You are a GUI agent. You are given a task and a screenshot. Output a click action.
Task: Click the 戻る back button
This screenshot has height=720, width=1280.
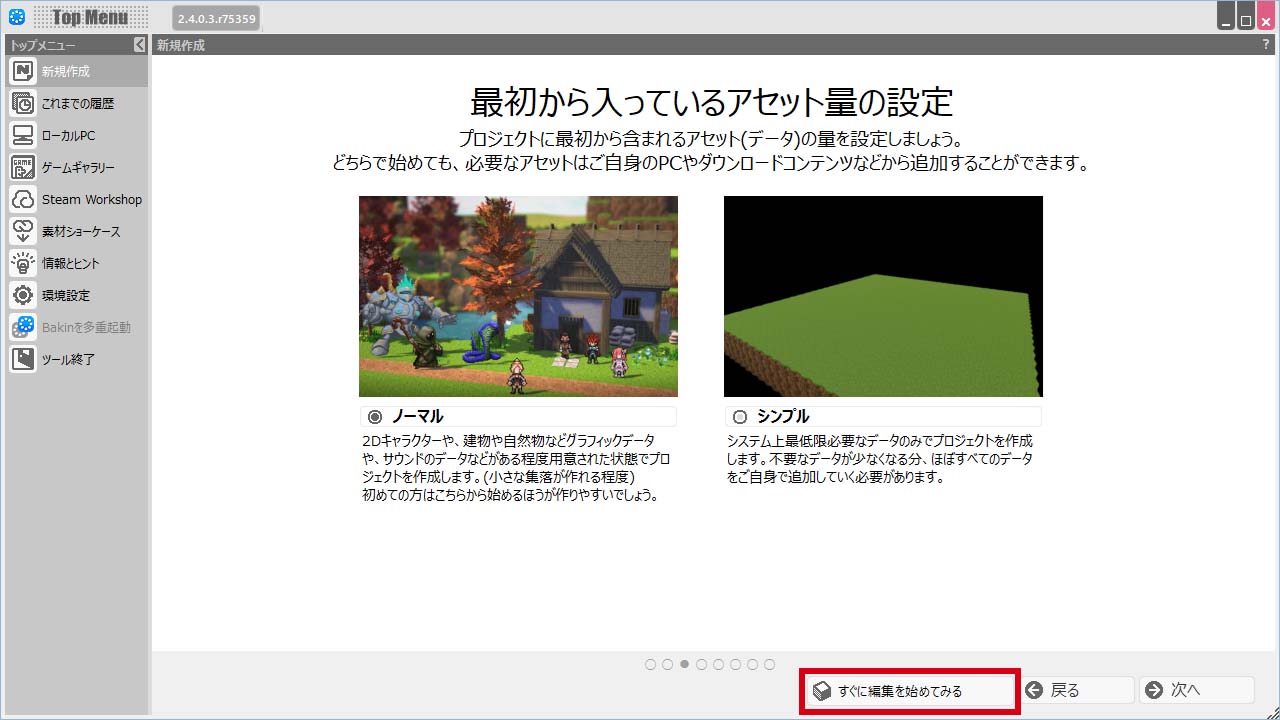tap(1077, 690)
